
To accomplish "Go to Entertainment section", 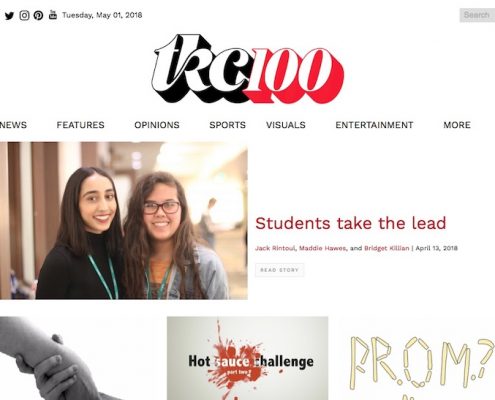I will point(374,125).
